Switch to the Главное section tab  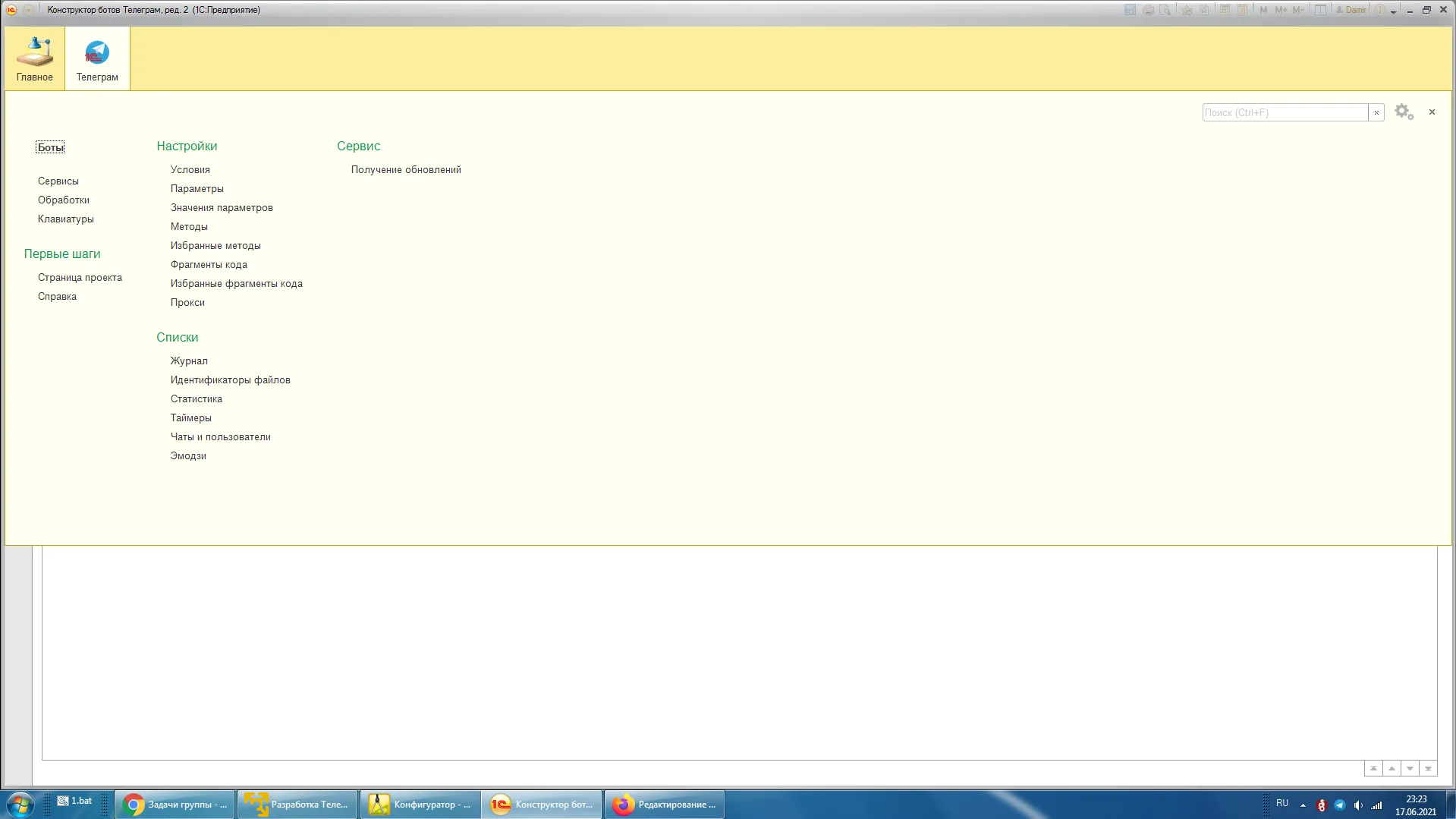pos(35,59)
